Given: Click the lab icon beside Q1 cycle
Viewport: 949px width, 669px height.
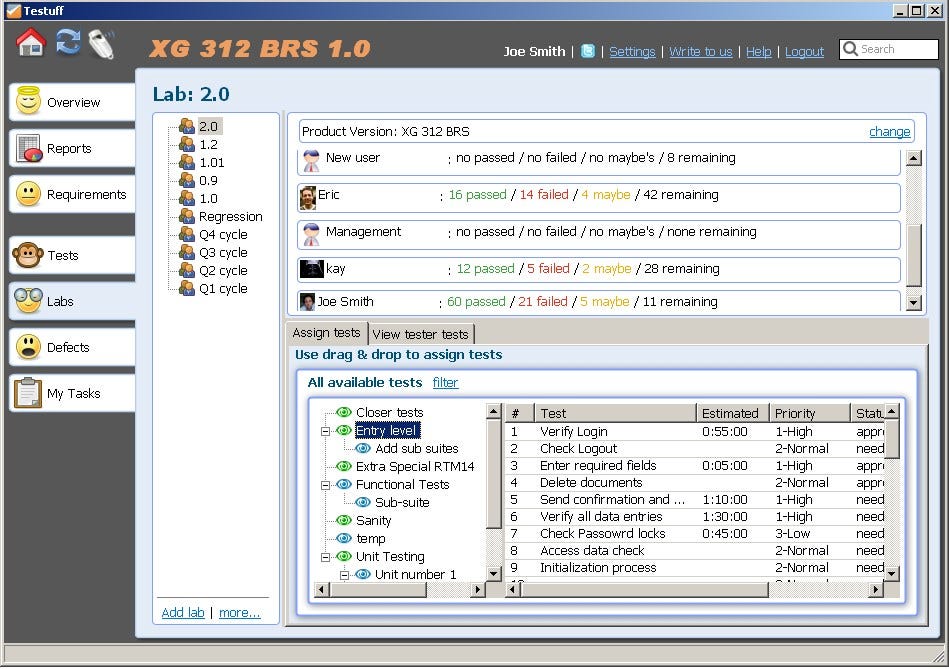Looking at the screenshot, I should click(x=187, y=288).
